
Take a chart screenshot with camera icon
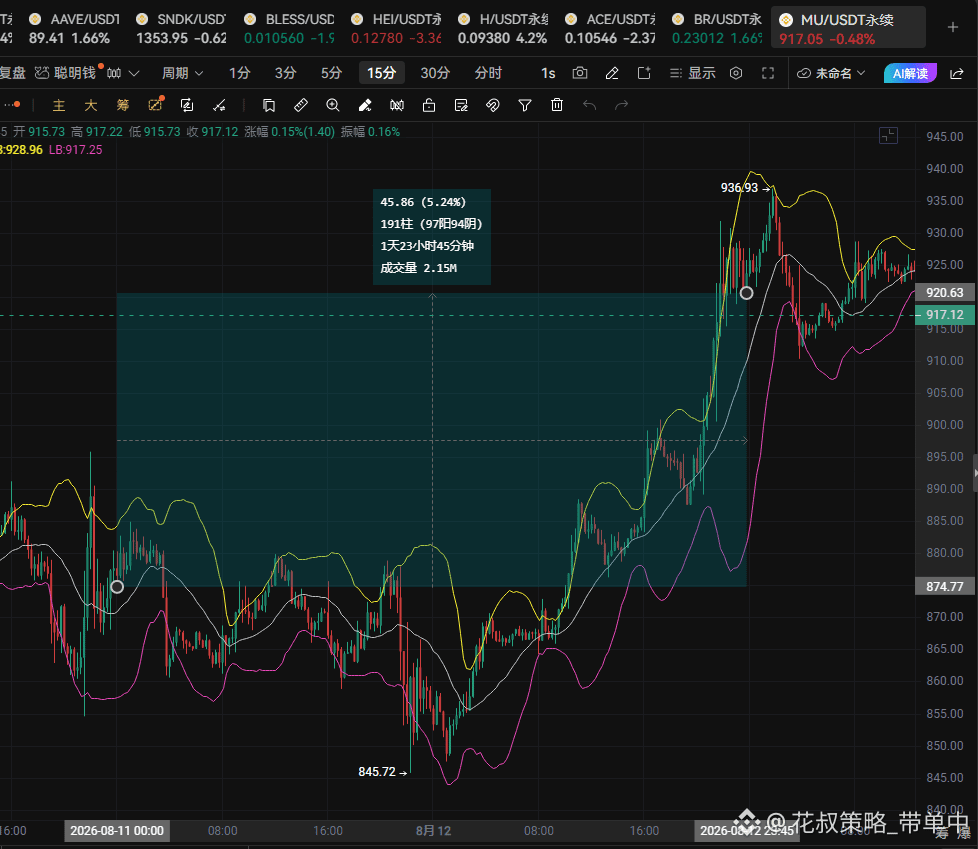click(579, 73)
